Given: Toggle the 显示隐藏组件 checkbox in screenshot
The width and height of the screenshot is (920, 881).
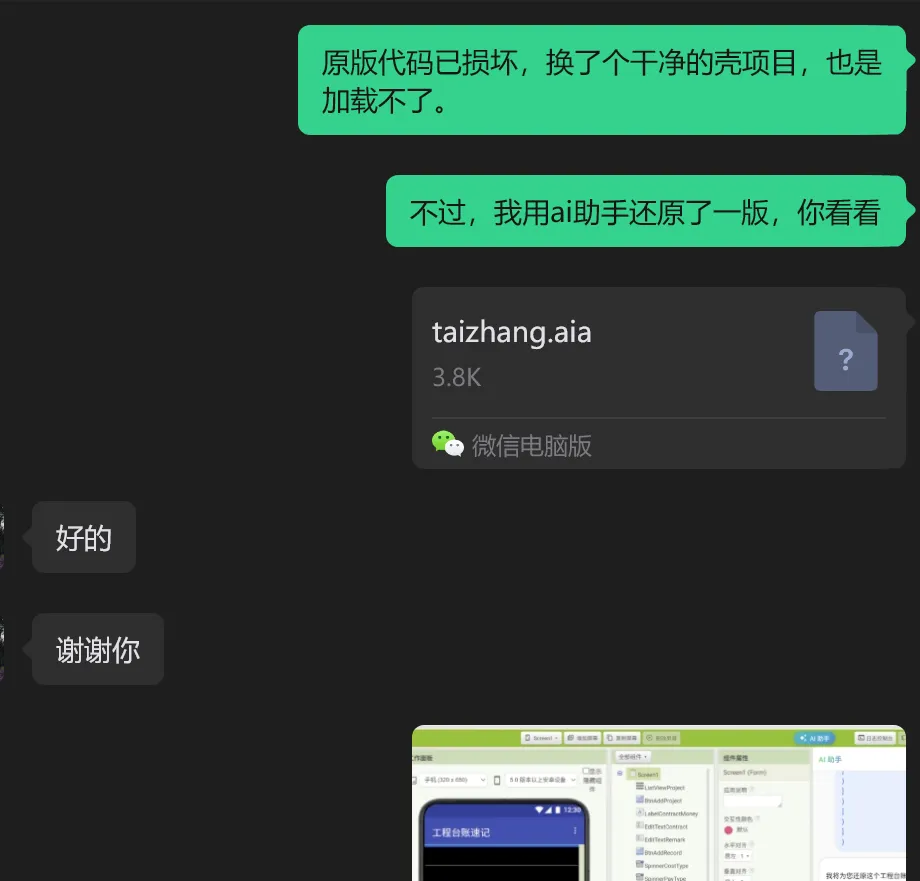Looking at the screenshot, I should [586, 771].
